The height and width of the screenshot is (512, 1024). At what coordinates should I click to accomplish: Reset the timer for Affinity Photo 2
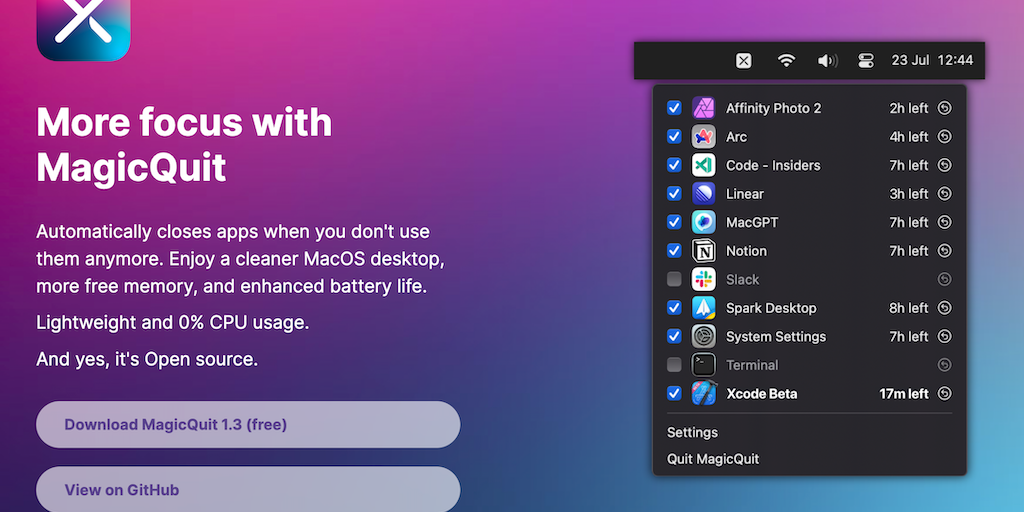click(x=944, y=108)
